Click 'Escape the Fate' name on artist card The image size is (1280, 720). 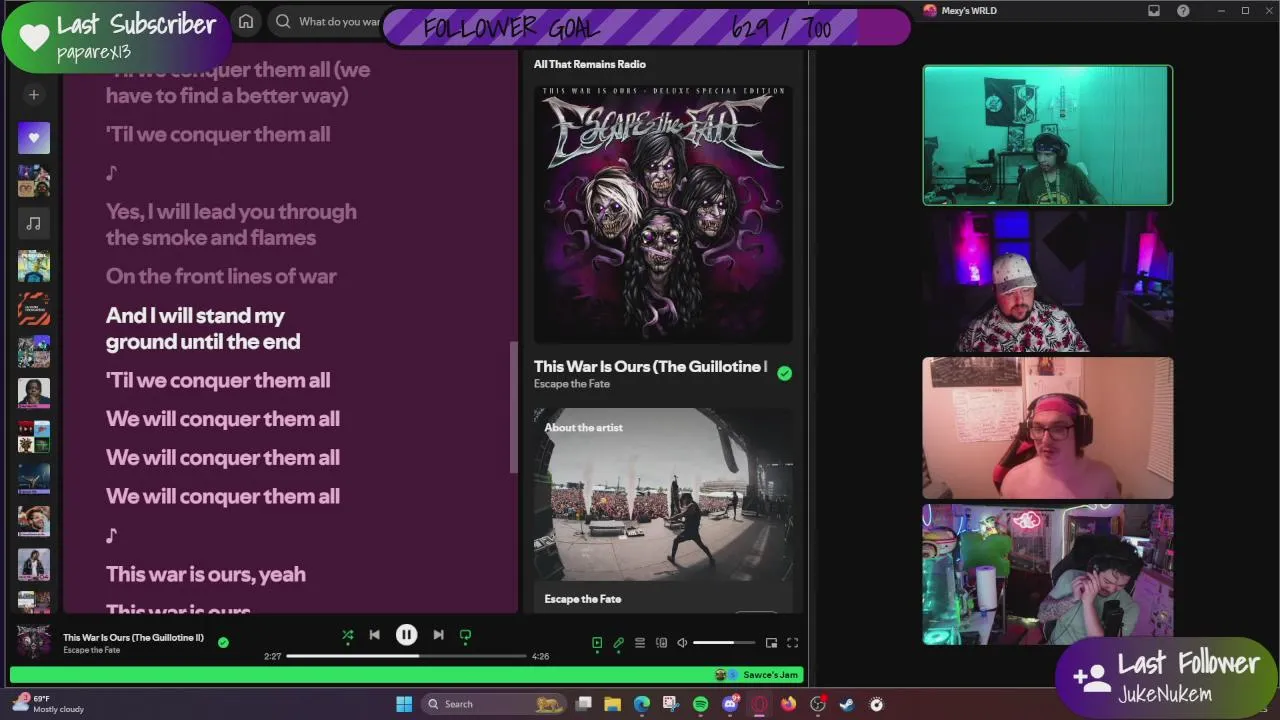click(x=583, y=599)
